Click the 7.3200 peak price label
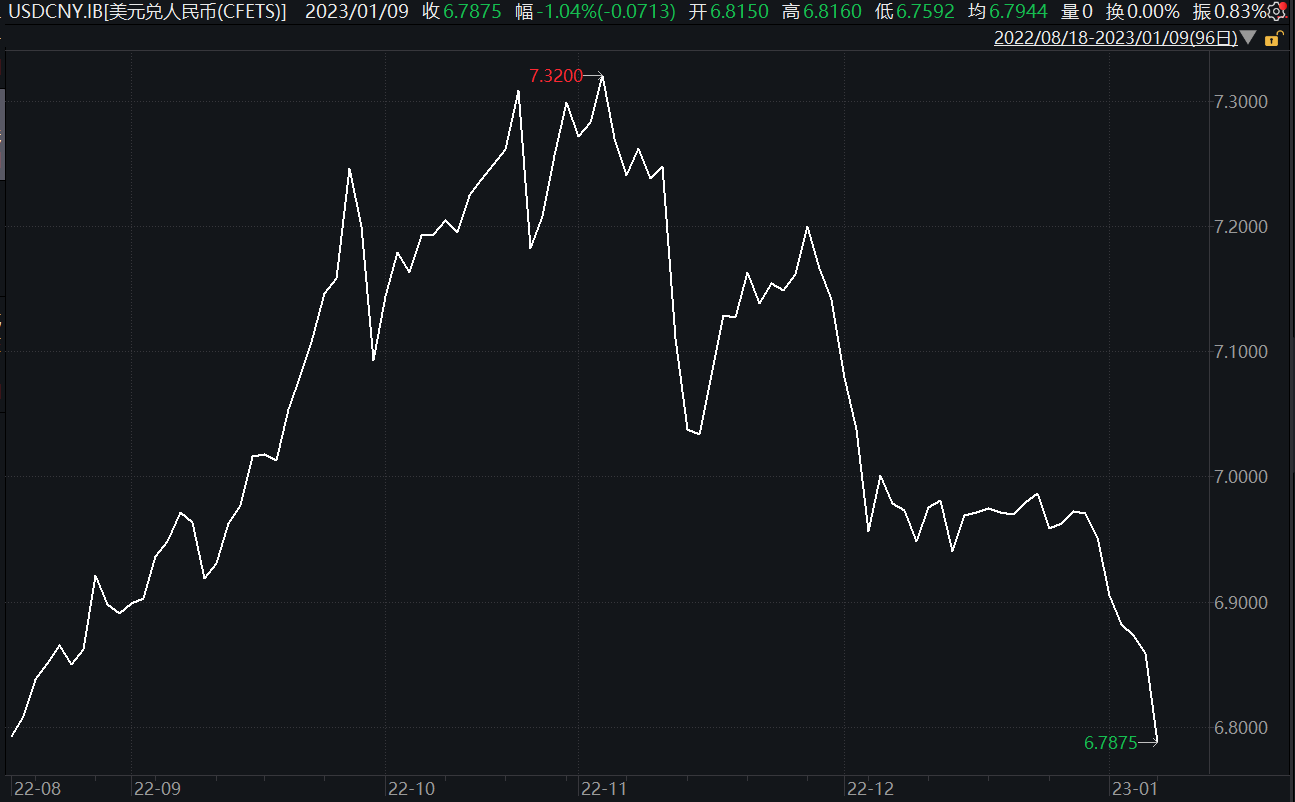Screen dimensions: 1295x802 [x=555, y=76]
